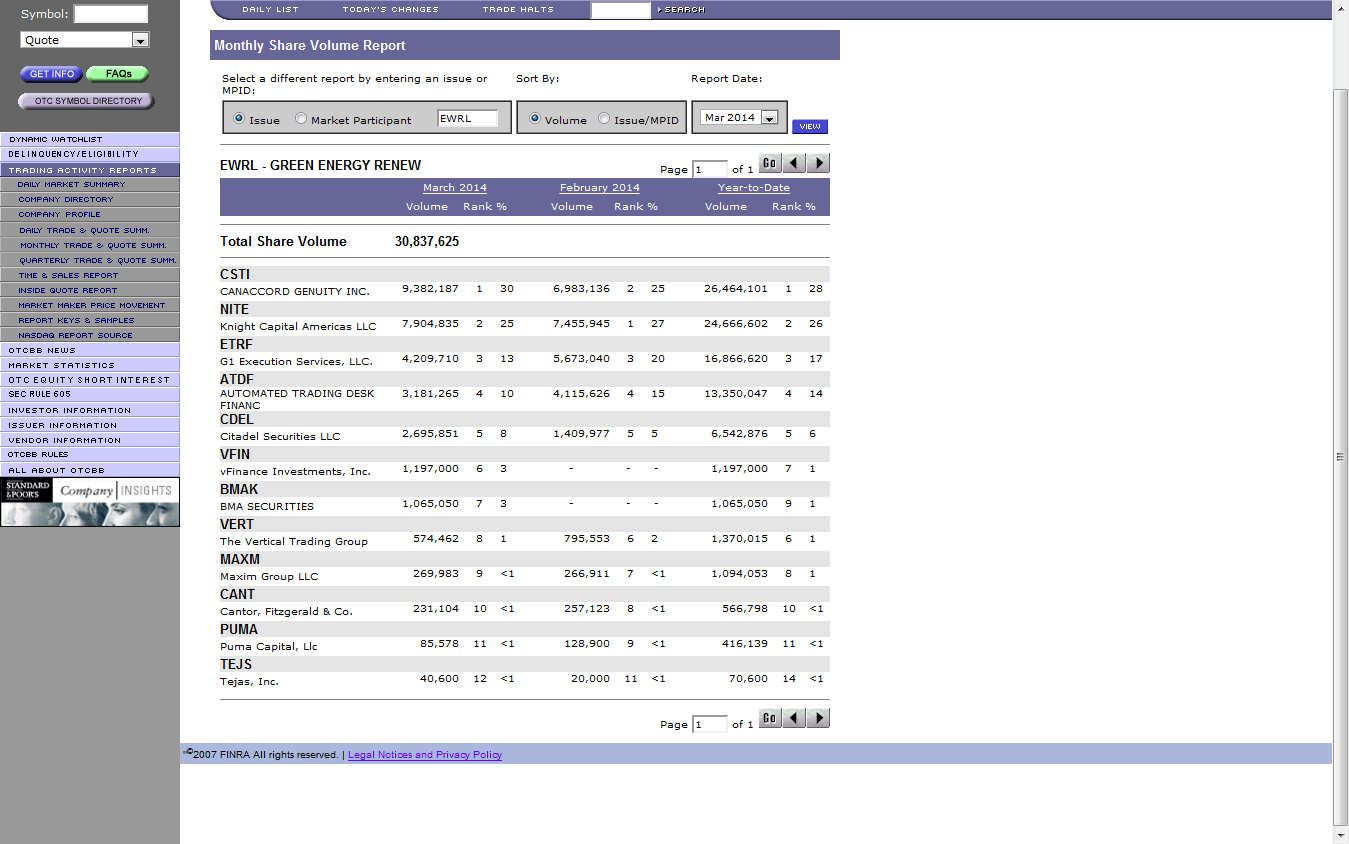Open OTC Equity Short Interest
The height and width of the screenshot is (844, 1349).
click(x=90, y=380)
